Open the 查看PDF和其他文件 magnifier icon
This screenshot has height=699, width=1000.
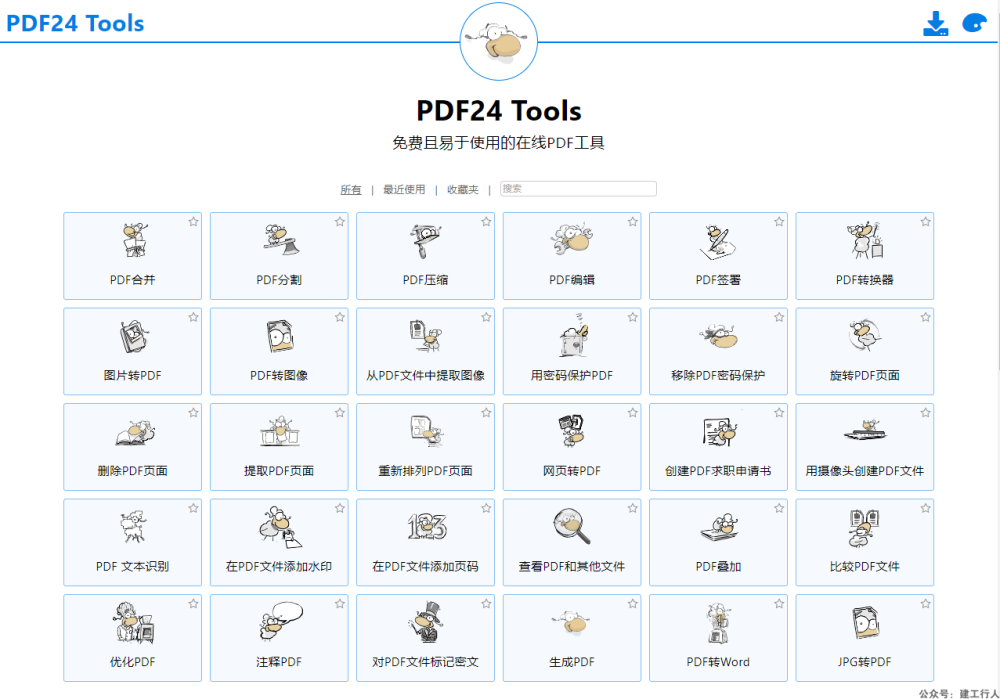click(x=571, y=526)
